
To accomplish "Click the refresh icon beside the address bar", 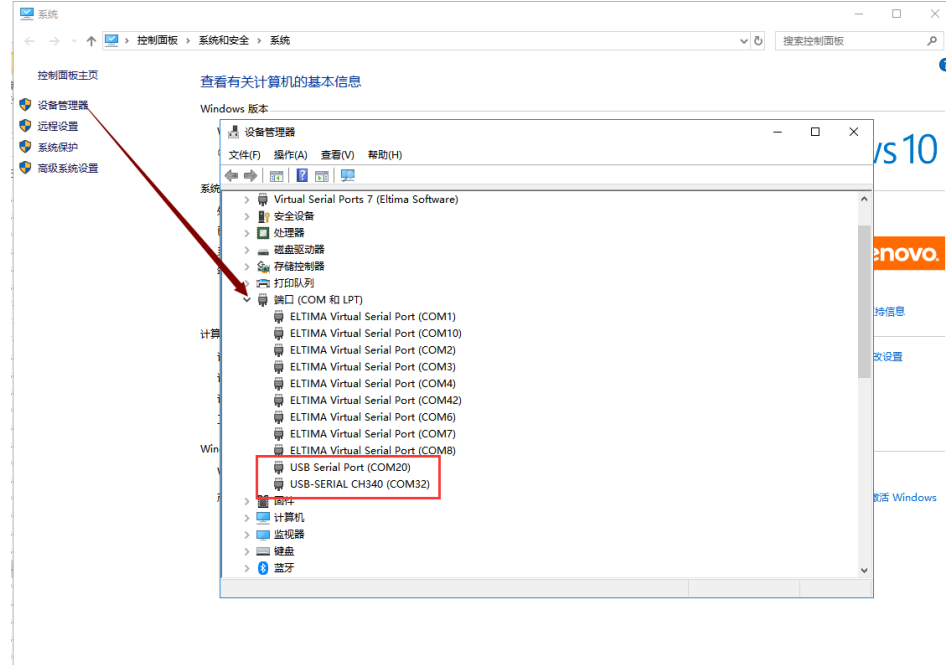I will (x=759, y=41).
